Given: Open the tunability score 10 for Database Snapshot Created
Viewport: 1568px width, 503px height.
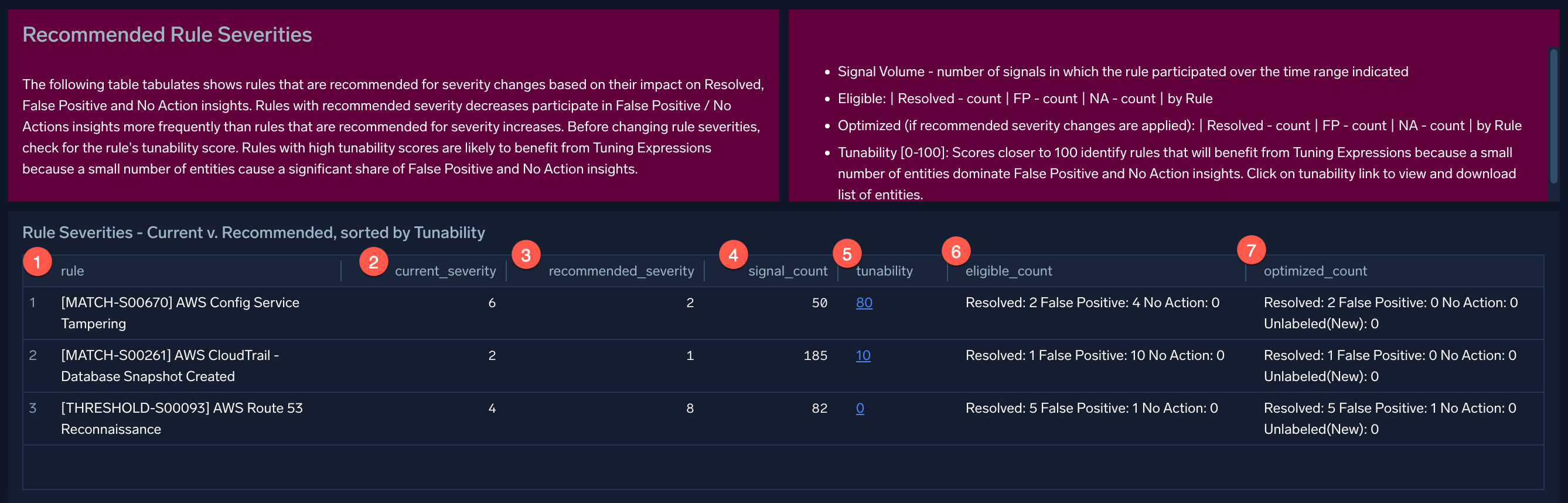Looking at the screenshot, I should 864,355.
